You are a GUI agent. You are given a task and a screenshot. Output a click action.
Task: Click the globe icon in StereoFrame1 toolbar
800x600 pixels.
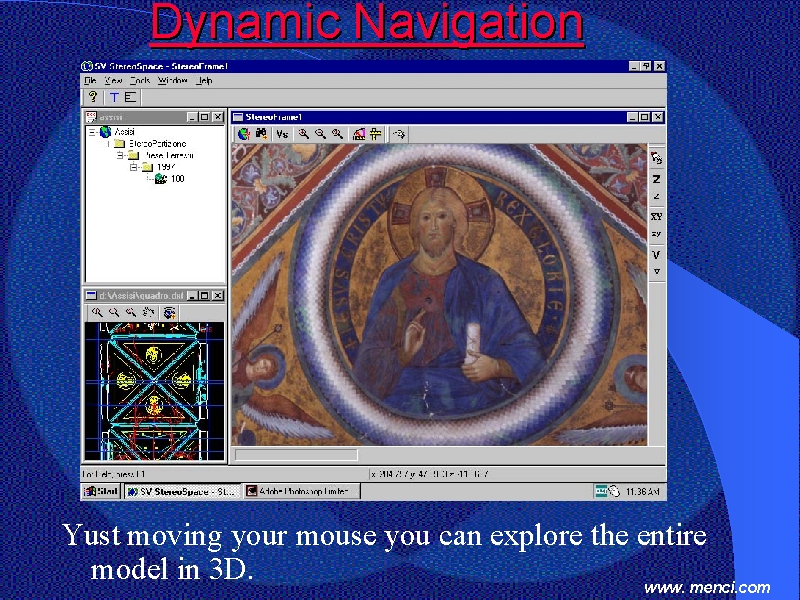(244, 134)
